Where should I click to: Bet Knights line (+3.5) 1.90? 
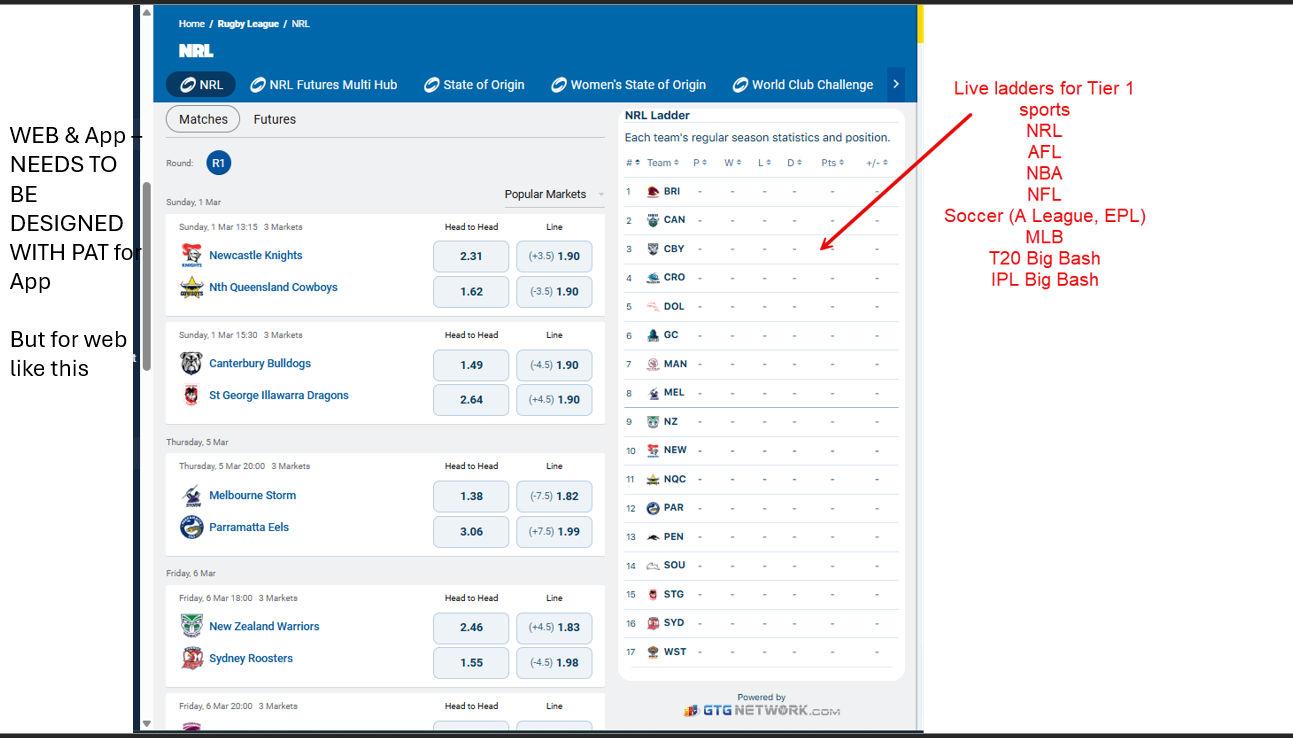tap(554, 256)
